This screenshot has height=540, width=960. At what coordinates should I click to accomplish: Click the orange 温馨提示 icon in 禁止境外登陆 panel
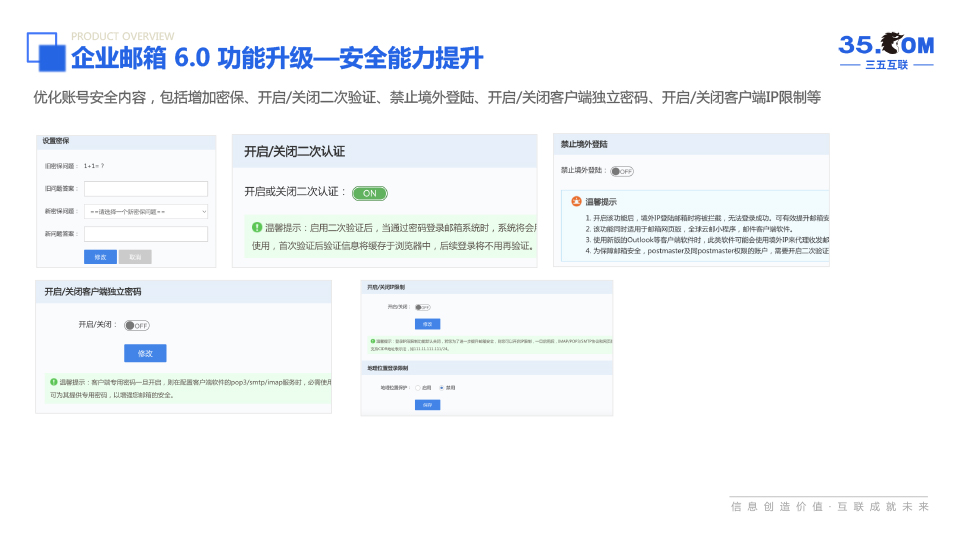coord(576,201)
